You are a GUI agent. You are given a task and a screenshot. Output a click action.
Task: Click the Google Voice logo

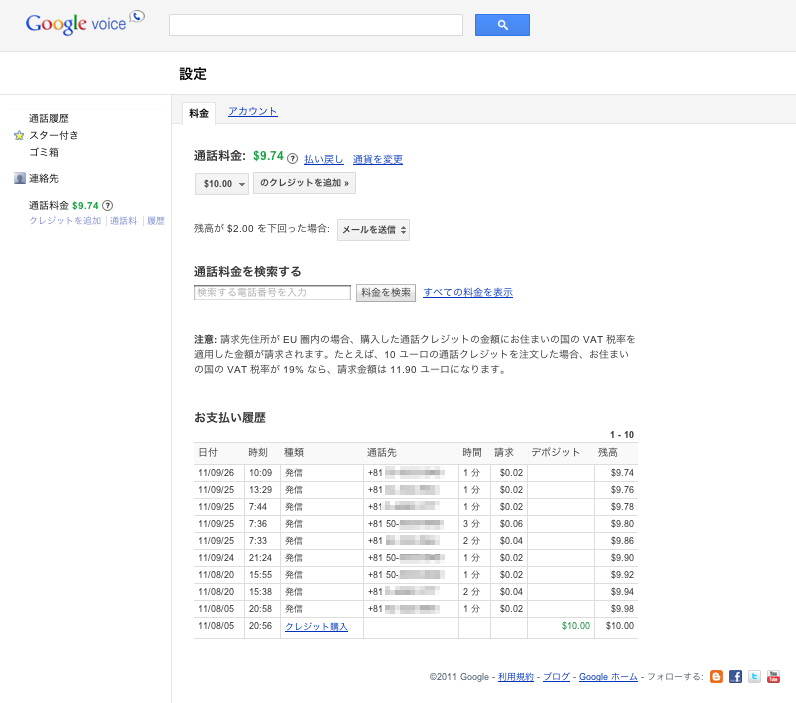pos(84,24)
